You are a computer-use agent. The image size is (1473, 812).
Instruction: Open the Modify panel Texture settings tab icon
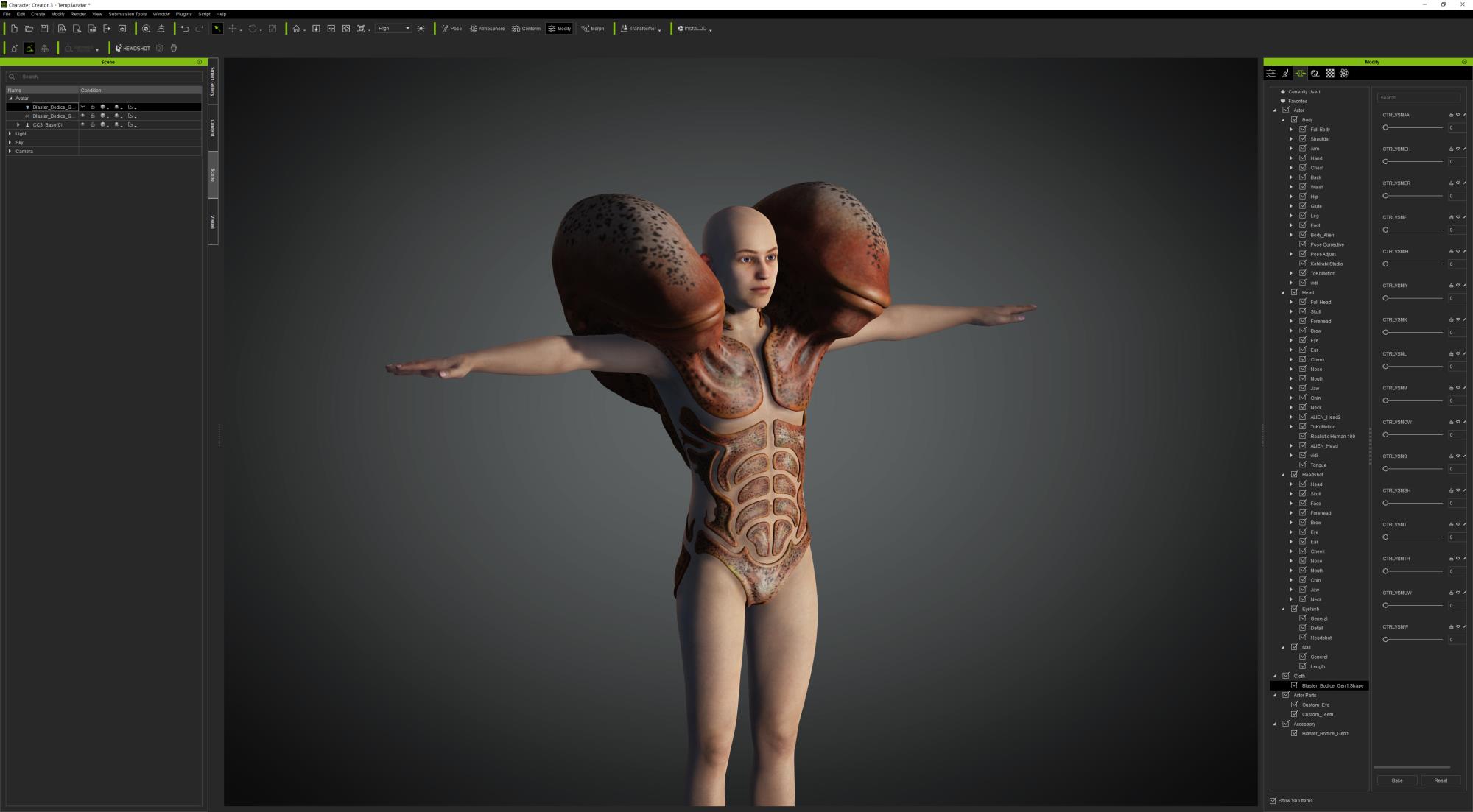pos(1315,74)
